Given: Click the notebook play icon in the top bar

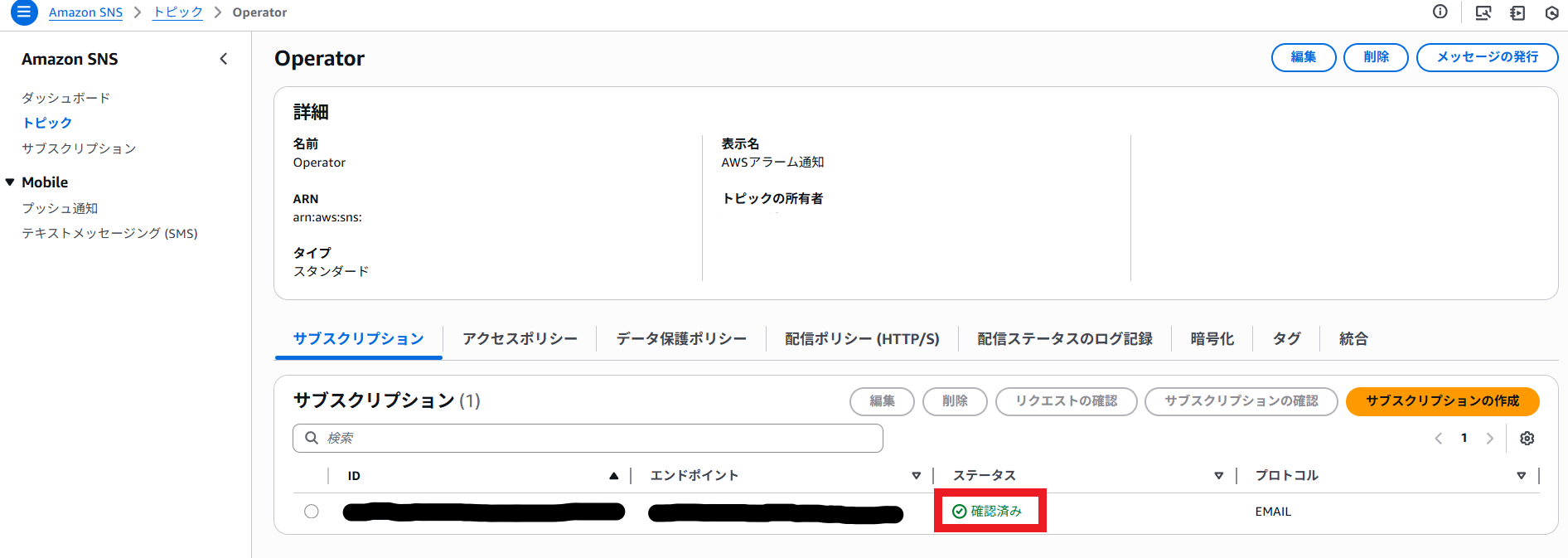Looking at the screenshot, I should (x=1517, y=12).
